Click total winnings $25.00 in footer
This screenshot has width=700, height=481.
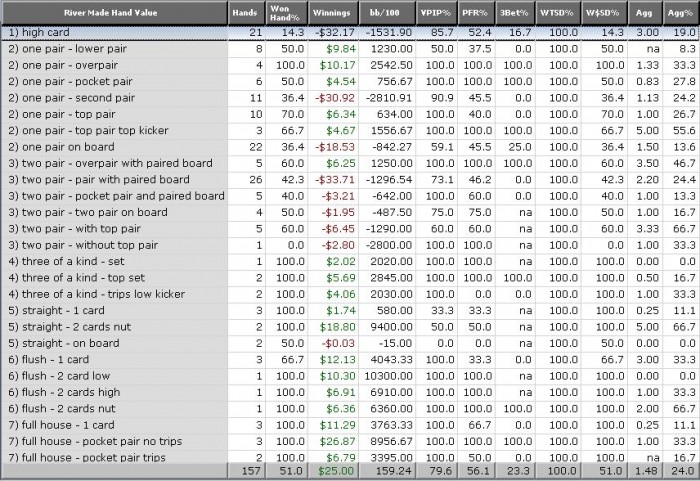(x=336, y=471)
